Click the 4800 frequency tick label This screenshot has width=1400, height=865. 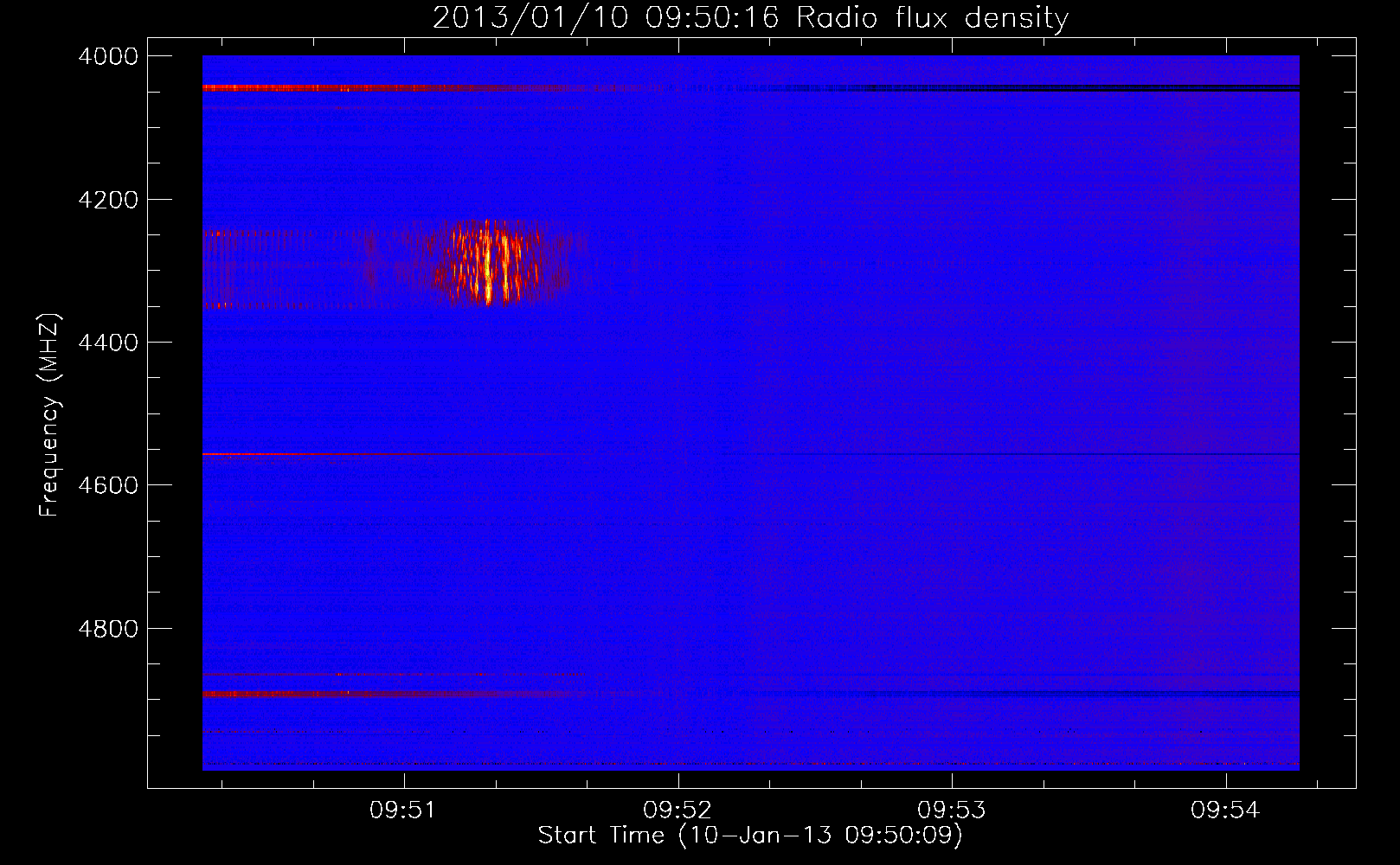[108, 628]
